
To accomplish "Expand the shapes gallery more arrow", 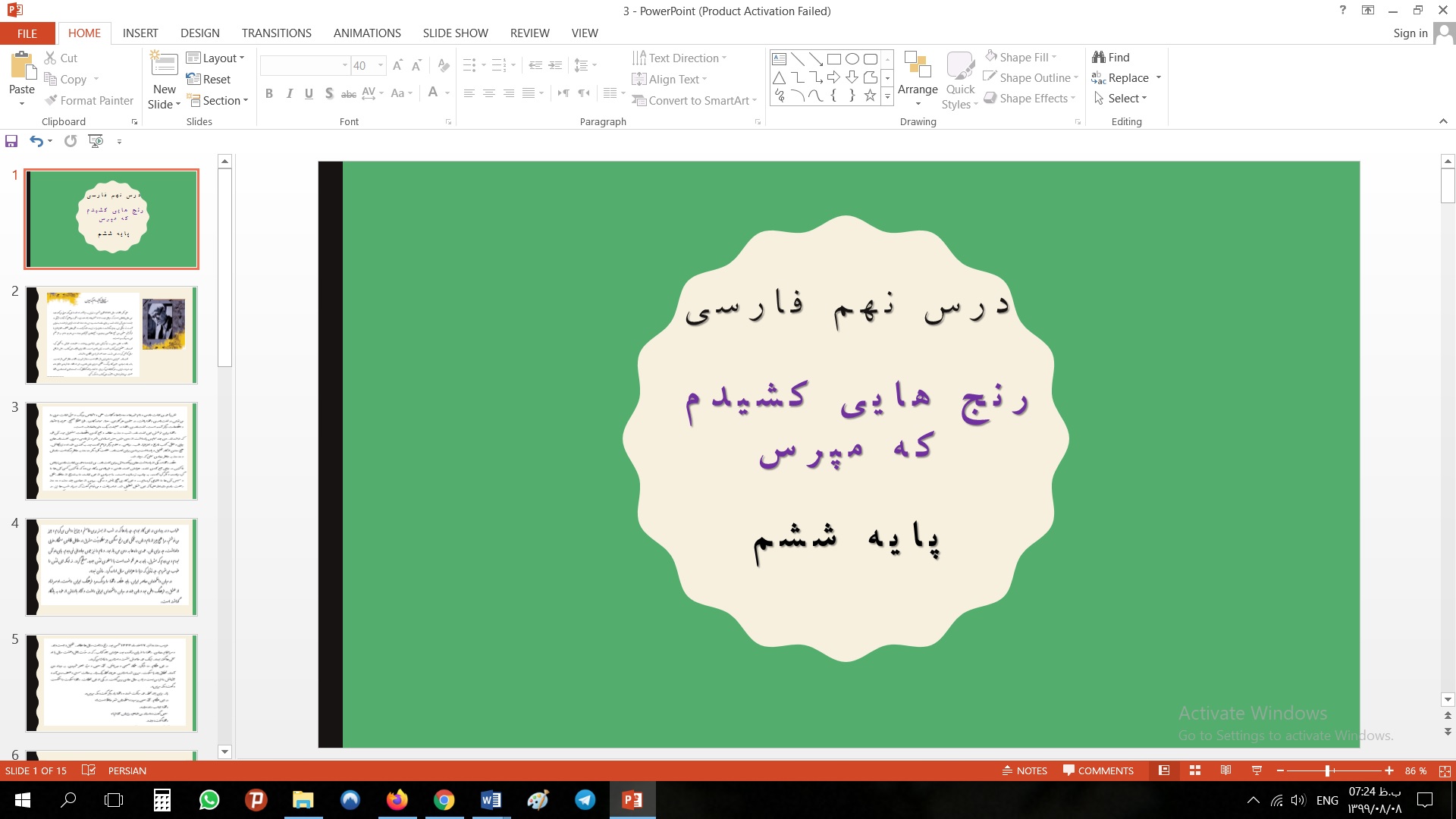I will pos(887,96).
